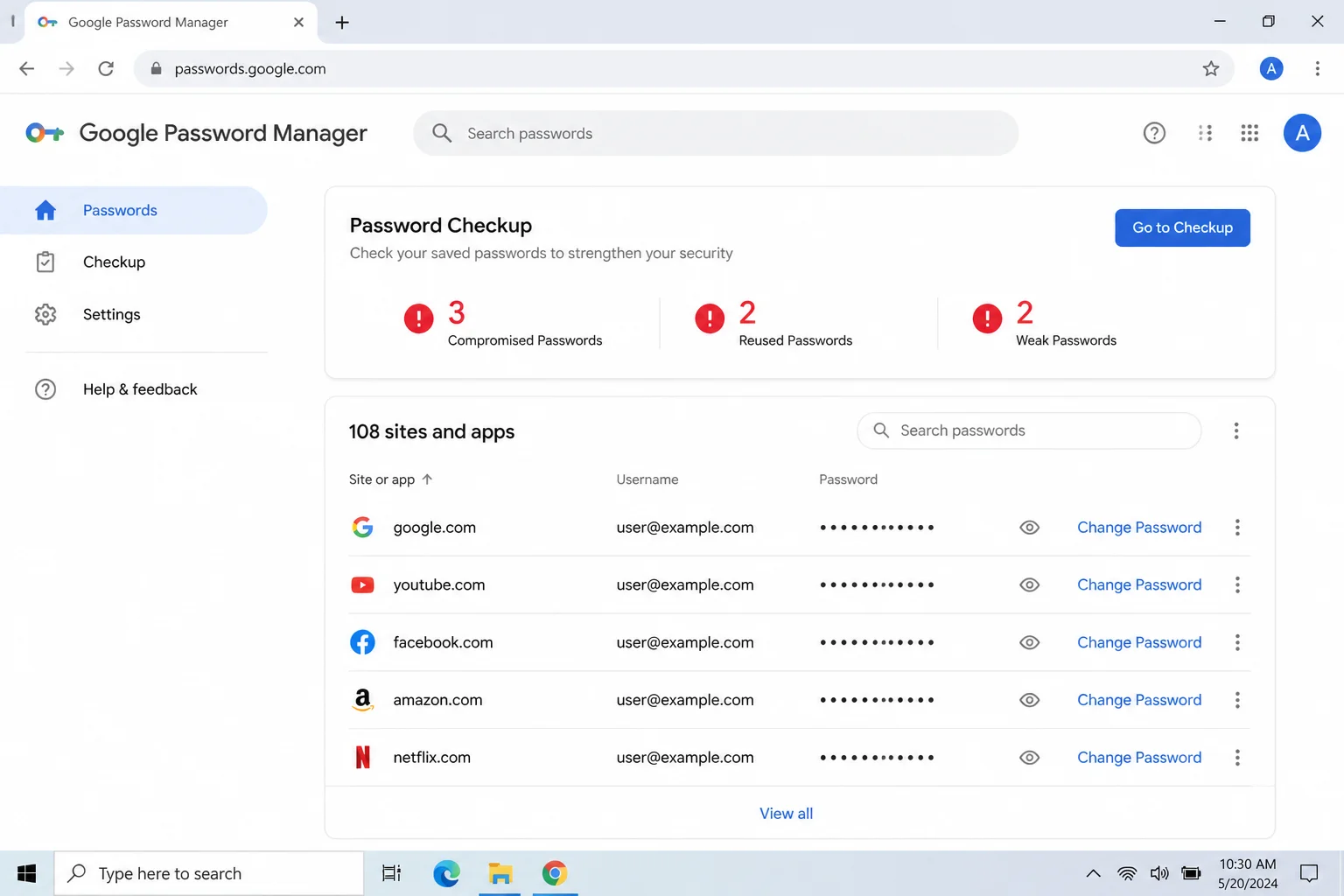This screenshot has width=1344, height=896.
Task: Click the six-dot icon beside the apps grid
Action: click(x=1205, y=133)
